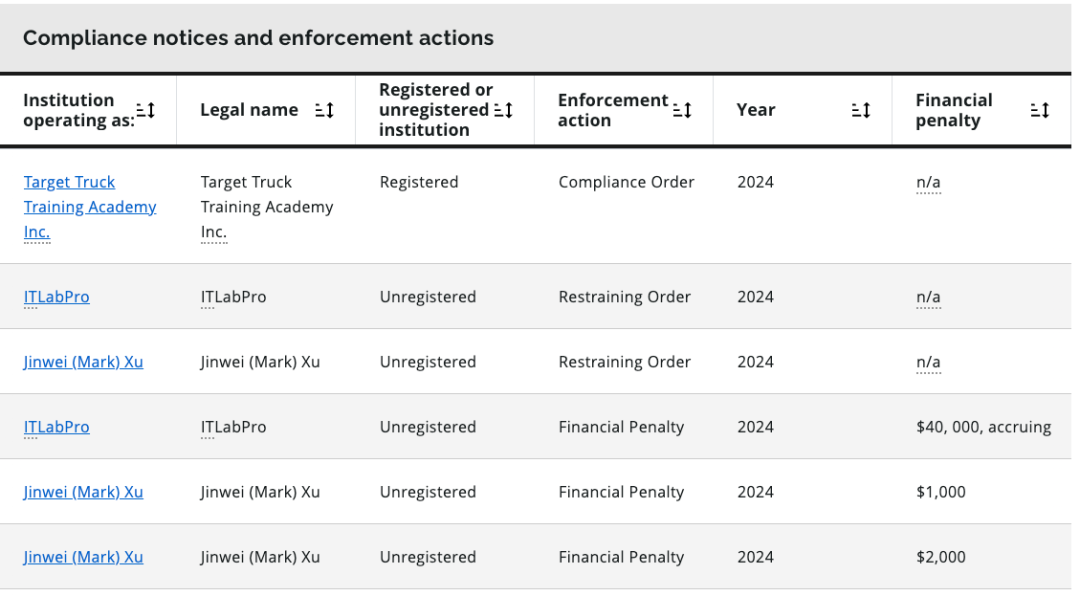Sort by Institution operating as column icon
This screenshot has width=1080, height=596.
coord(145,110)
